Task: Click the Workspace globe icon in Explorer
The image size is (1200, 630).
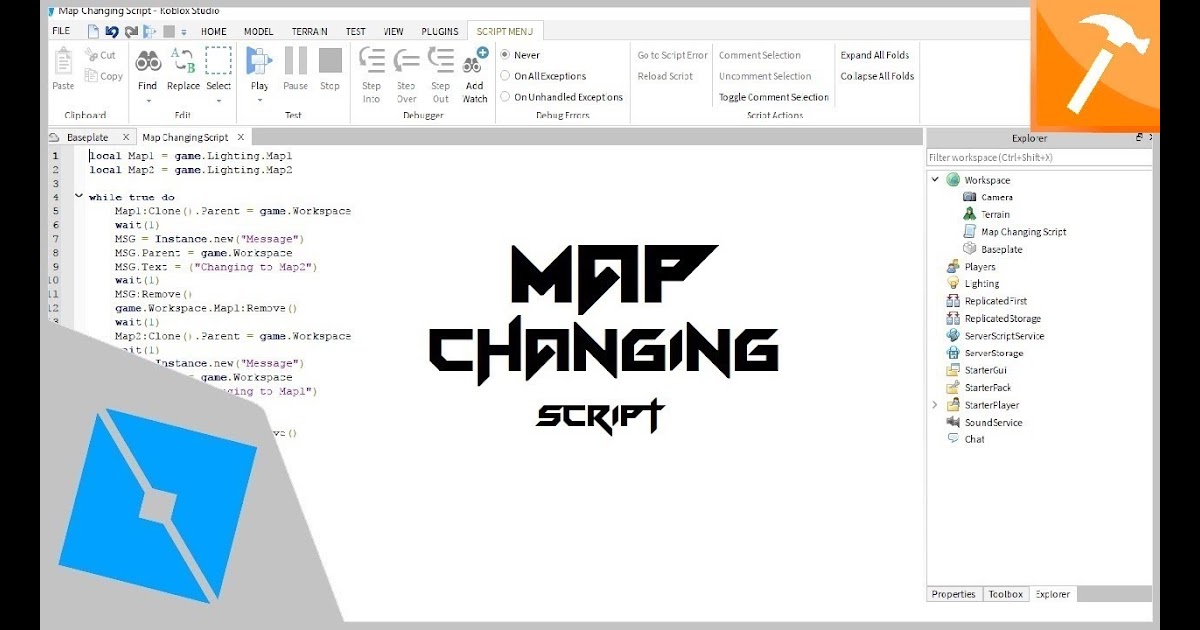Action: 953,180
